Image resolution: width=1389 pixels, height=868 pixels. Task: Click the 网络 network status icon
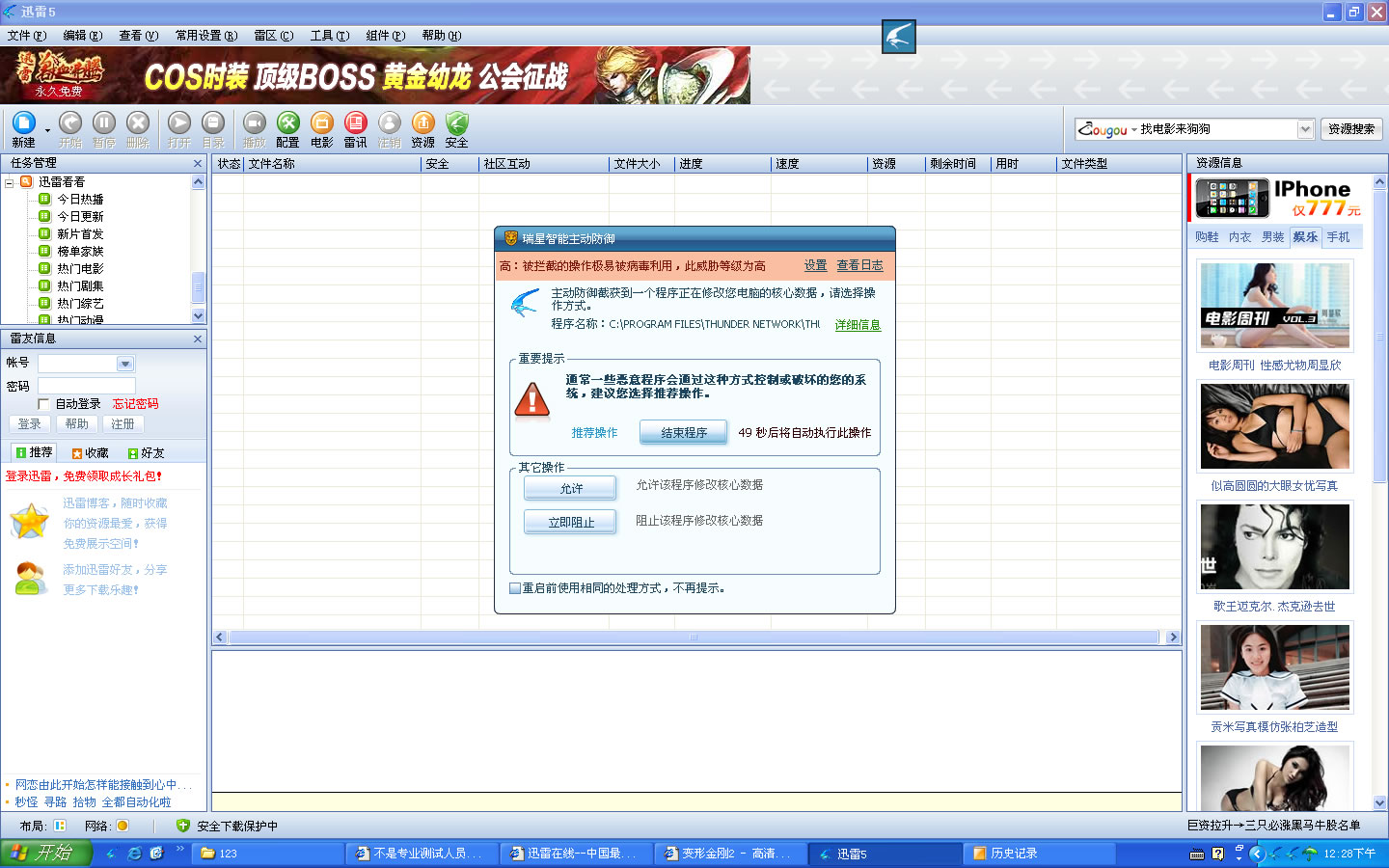[123, 826]
